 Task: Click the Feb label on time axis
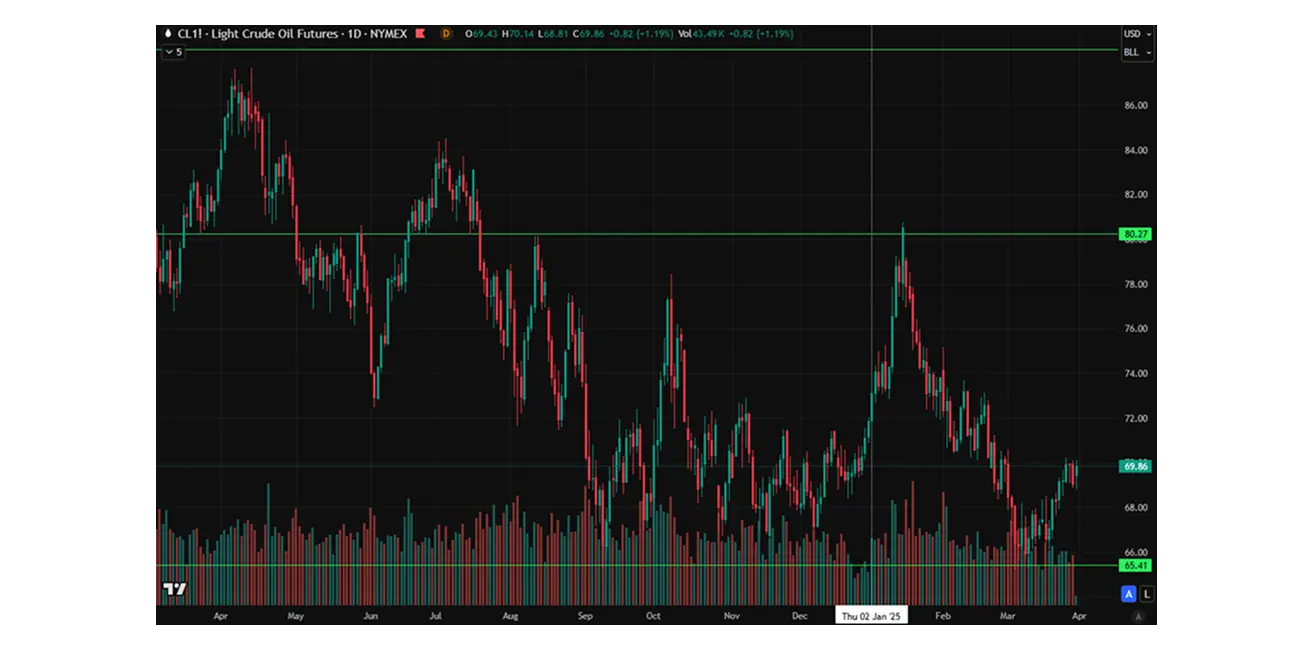[942, 616]
